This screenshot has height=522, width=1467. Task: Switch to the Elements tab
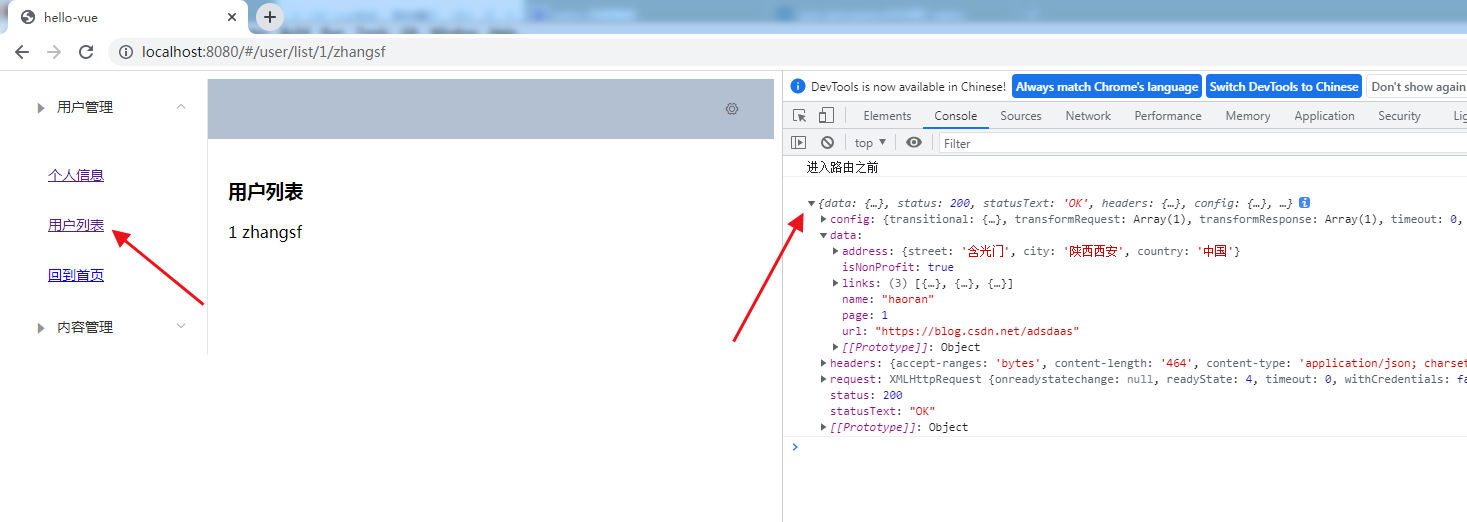887,116
